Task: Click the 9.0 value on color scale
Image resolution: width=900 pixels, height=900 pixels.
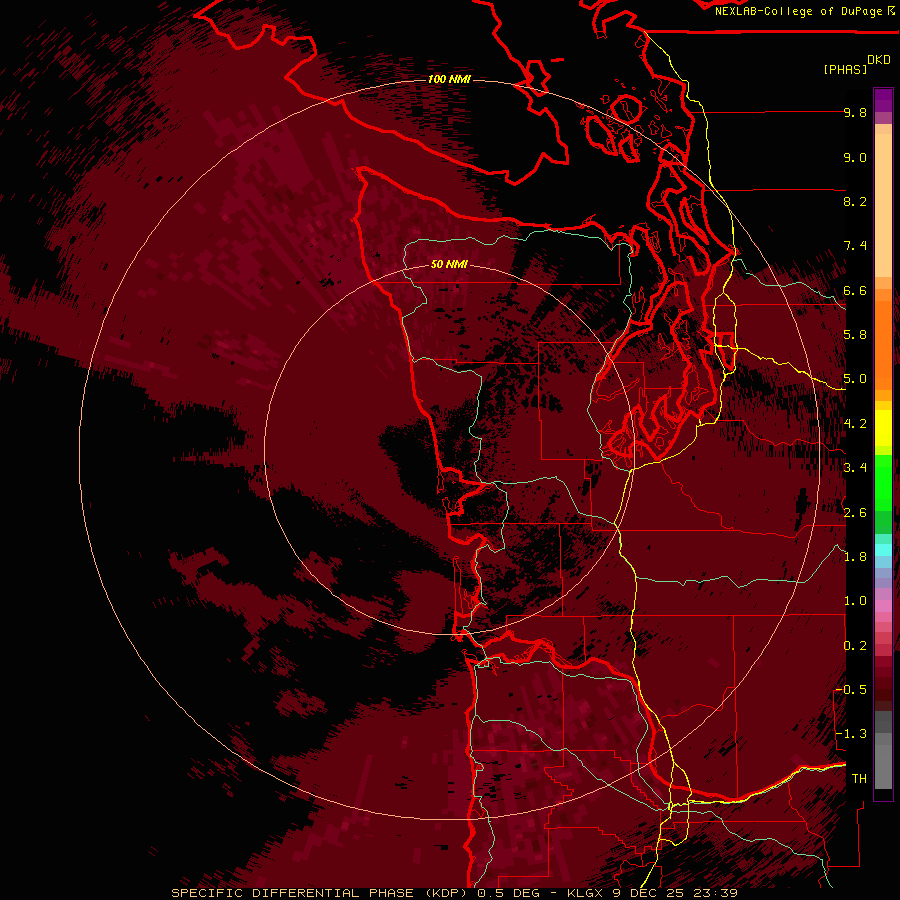Action: [855, 157]
